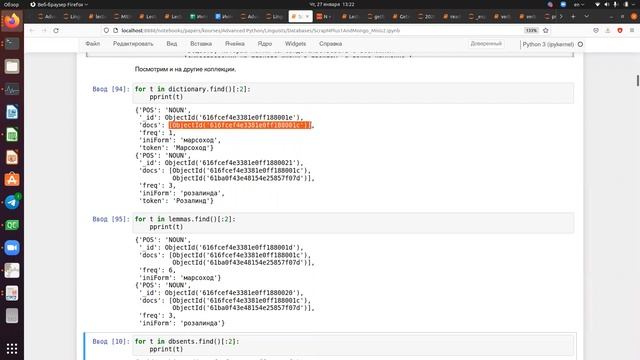The image size is (640, 360).
Task: Open the Обзор activities overview
Action: [11, 4]
